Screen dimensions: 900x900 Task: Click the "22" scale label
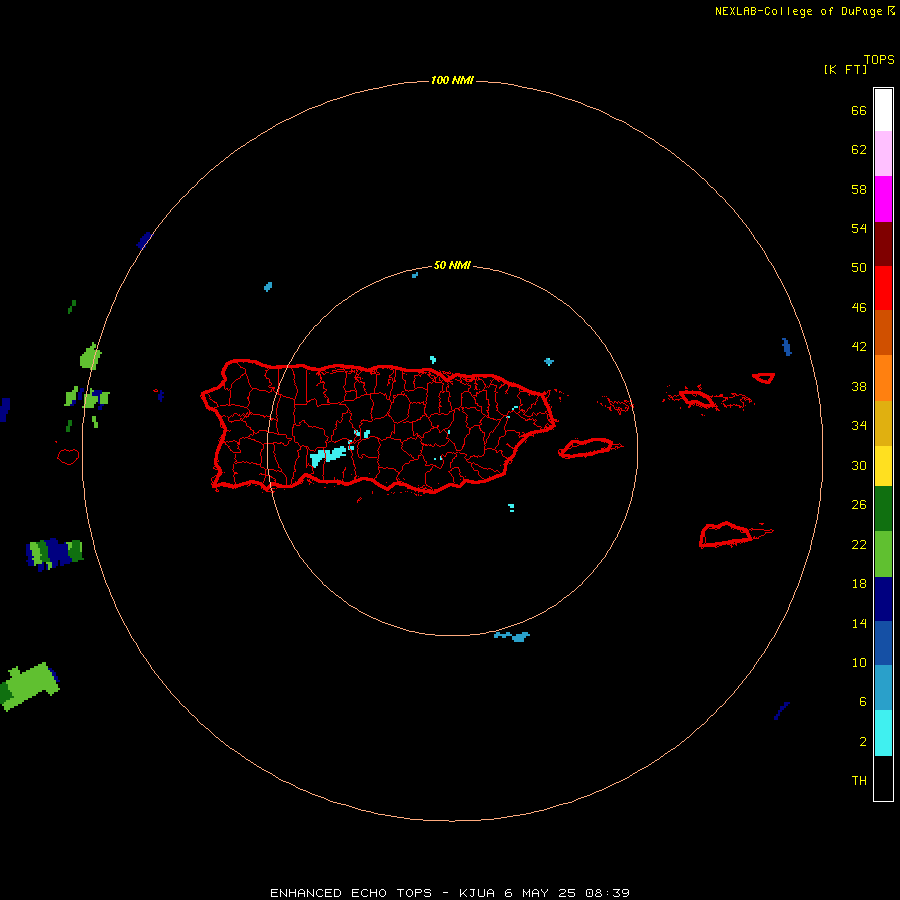(859, 544)
